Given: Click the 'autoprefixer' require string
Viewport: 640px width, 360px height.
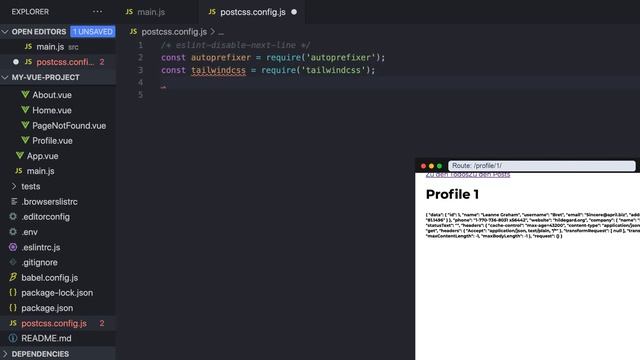Looking at the screenshot, I should pos(340,58).
